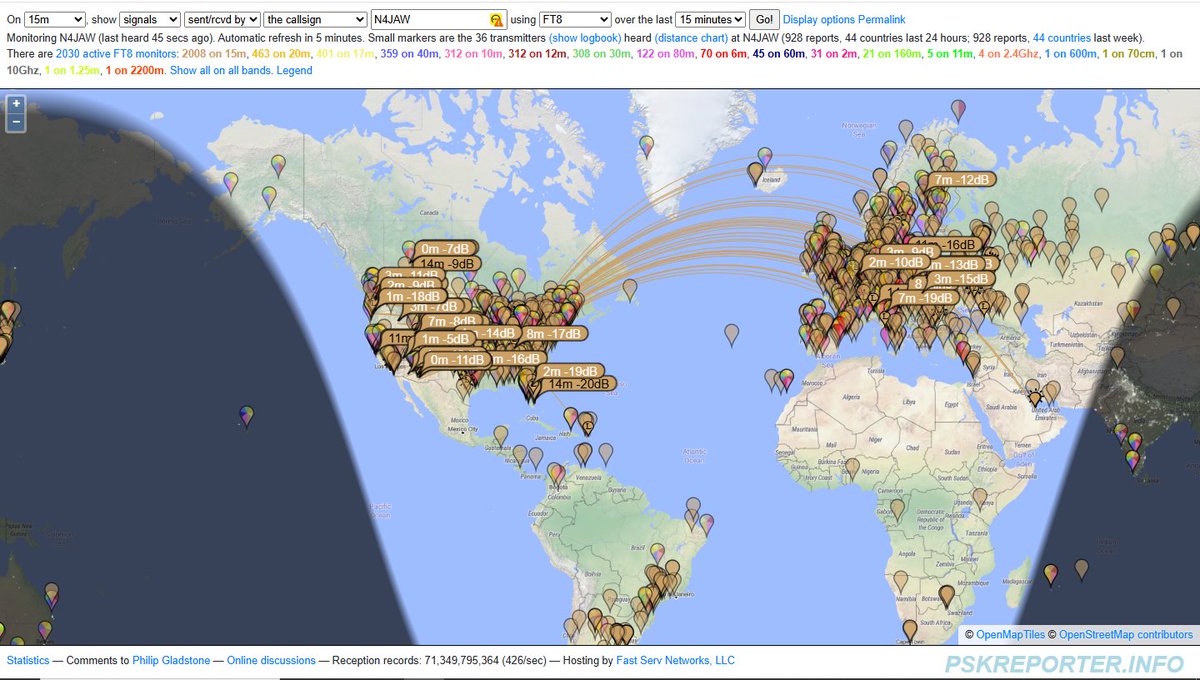Viewport: 1200px width, 680px height.
Task: Switch to '312 on 10m' band link
Action: click(x=474, y=54)
